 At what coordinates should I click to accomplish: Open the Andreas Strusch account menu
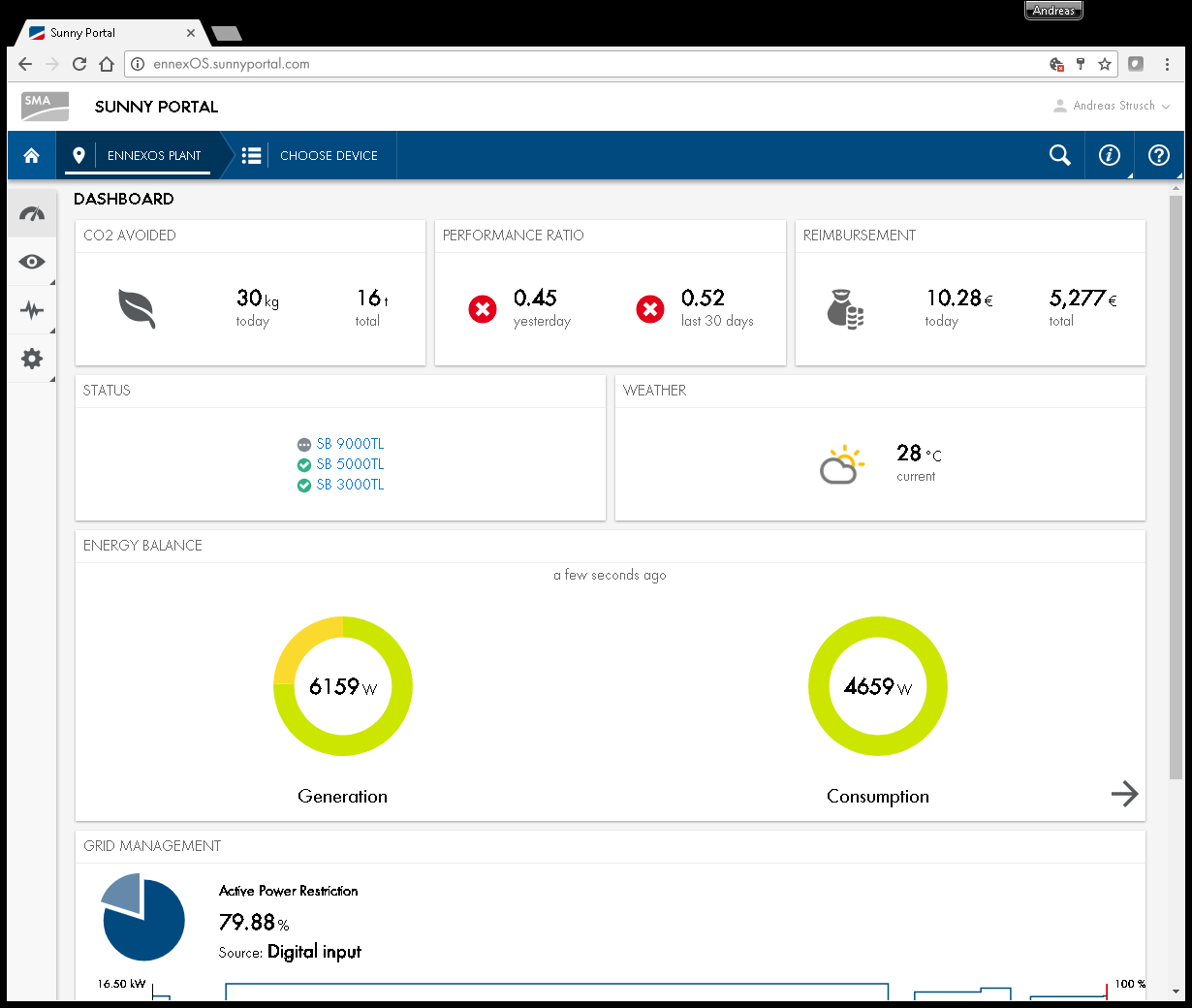[x=1113, y=106]
